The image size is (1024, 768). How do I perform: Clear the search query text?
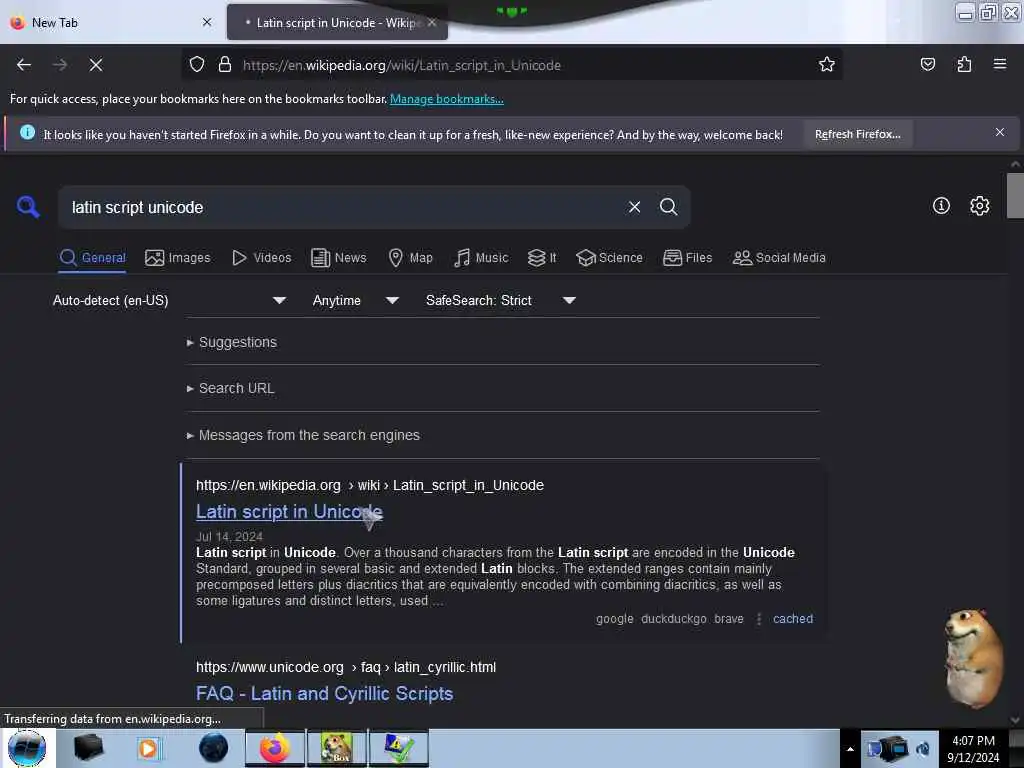[634, 207]
